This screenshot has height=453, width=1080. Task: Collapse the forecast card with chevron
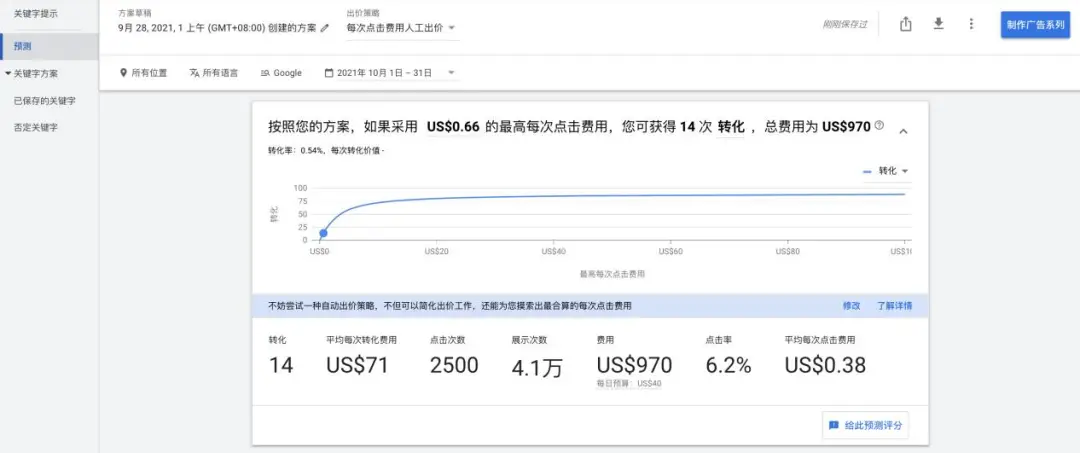coord(904,131)
